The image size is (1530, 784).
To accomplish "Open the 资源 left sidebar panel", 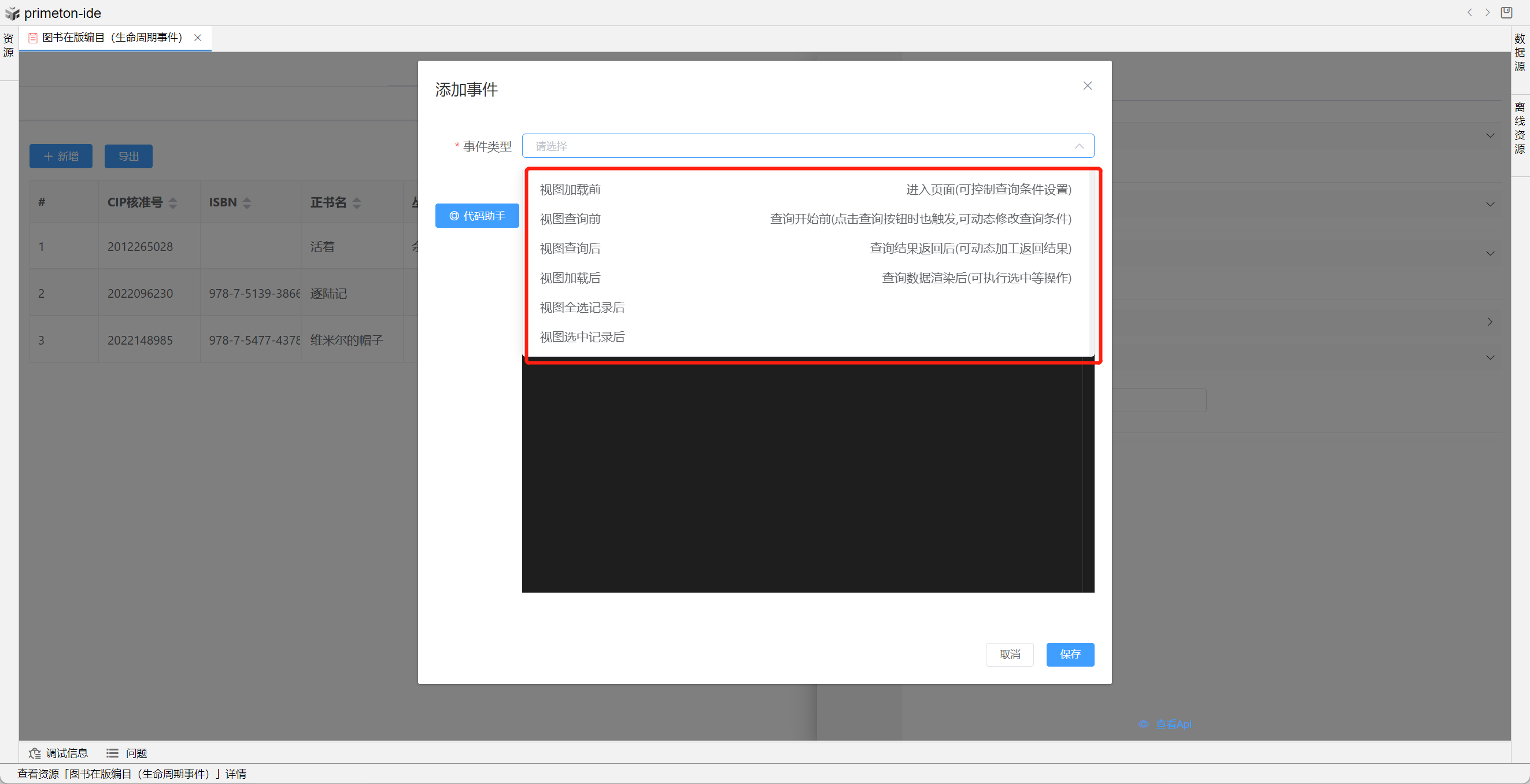I will [8, 46].
